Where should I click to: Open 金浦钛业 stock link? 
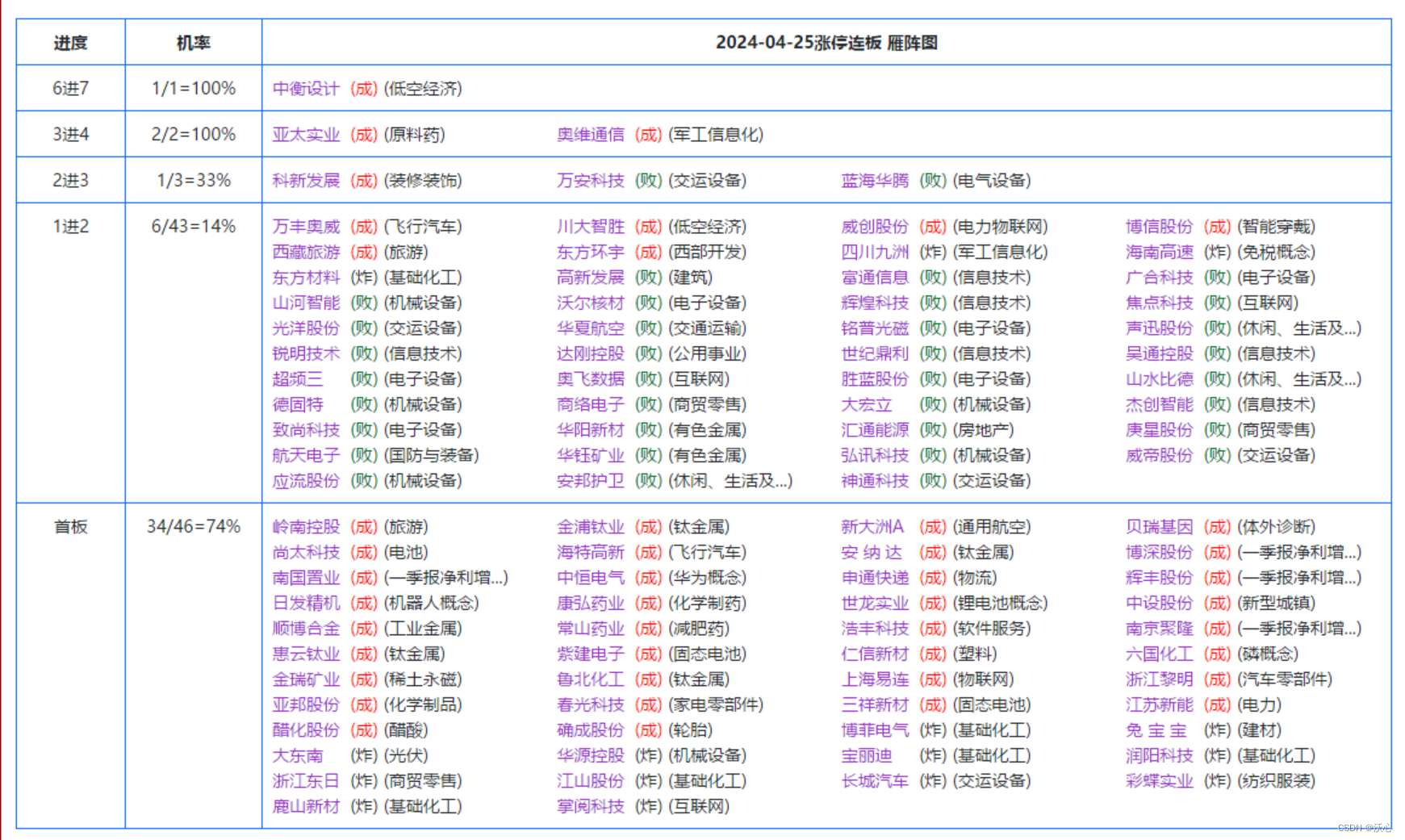coord(591,527)
